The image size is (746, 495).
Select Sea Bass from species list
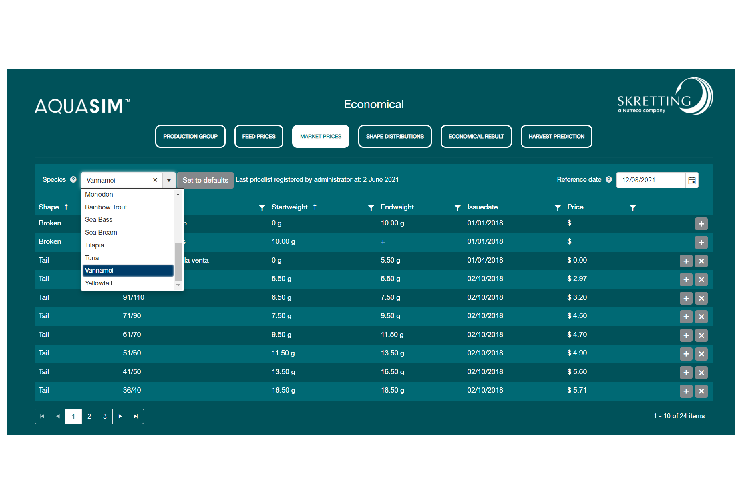coord(97,218)
